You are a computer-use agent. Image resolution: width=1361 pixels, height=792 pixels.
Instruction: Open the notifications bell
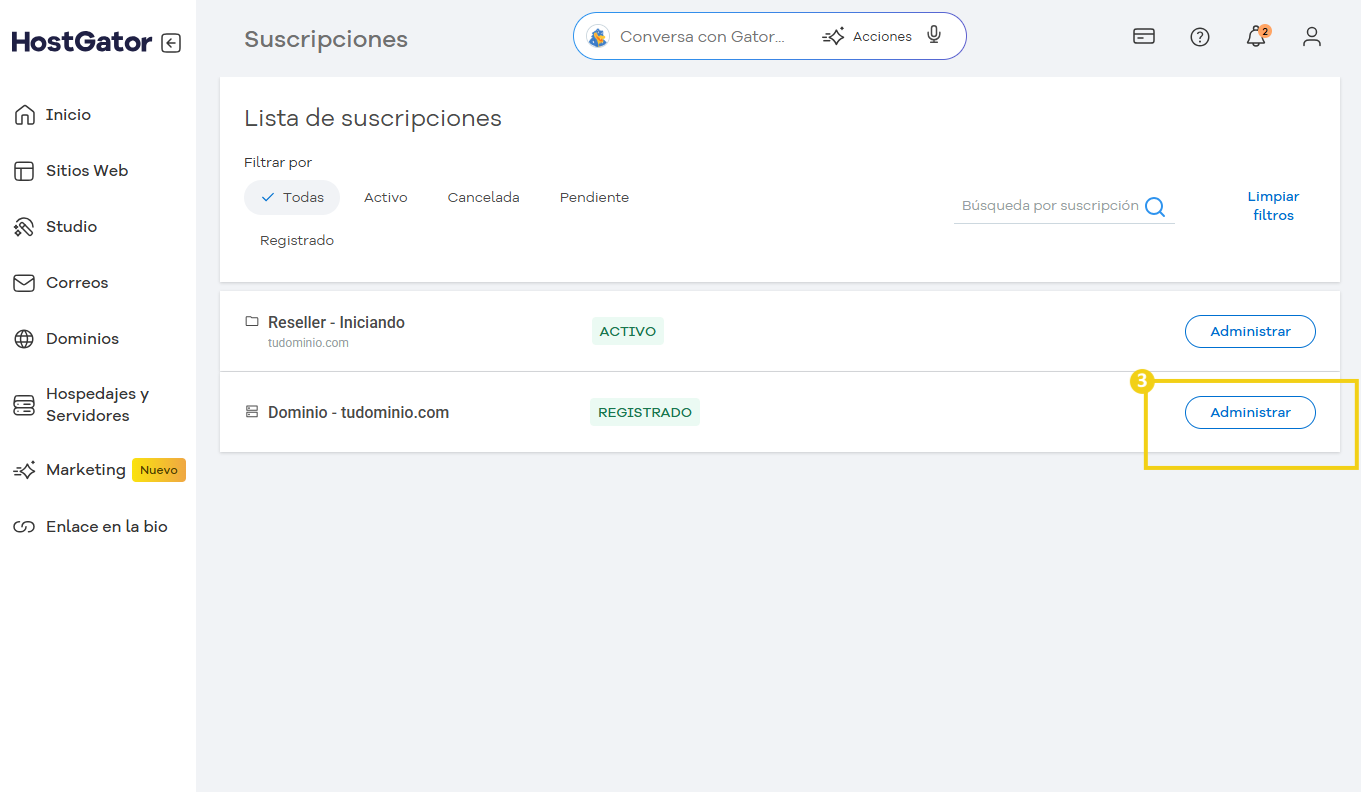pos(1256,37)
